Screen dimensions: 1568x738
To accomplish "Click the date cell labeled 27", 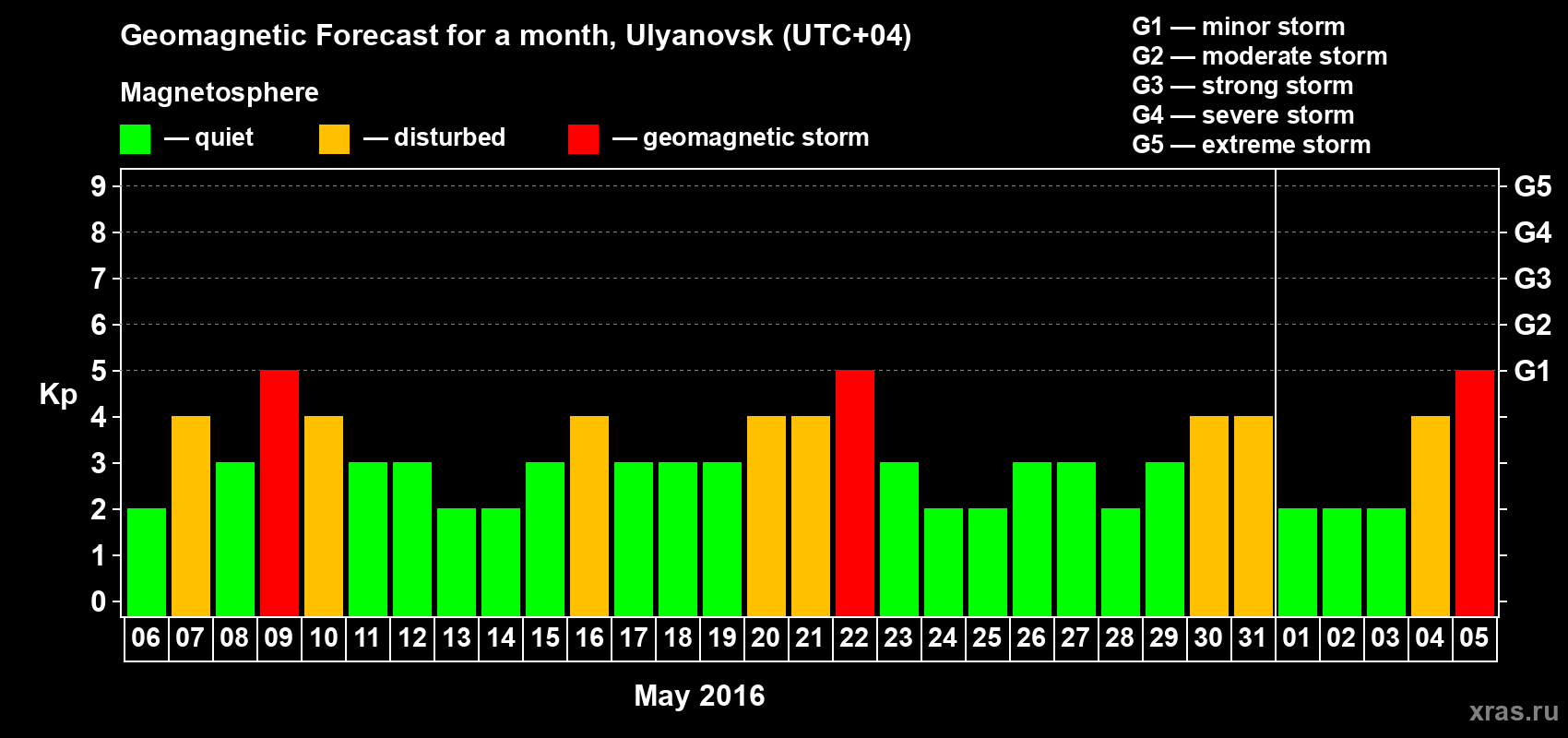I will coord(1076,638).
